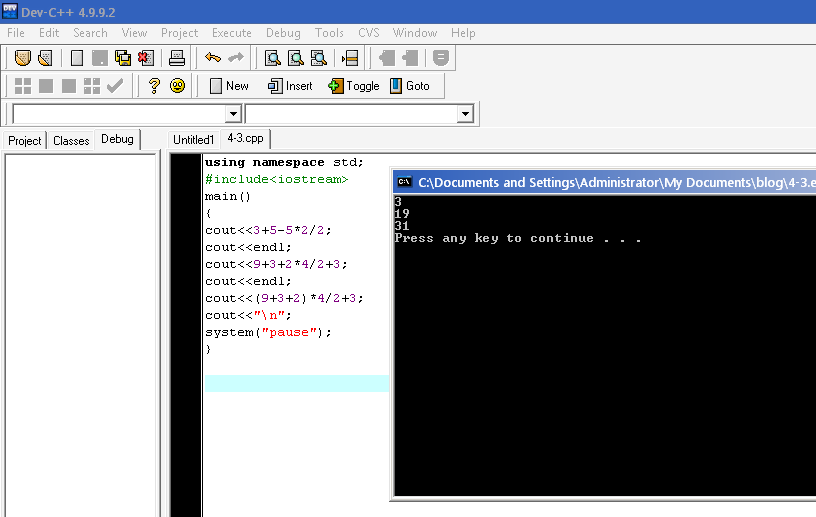This screenshot has height=517, width=816.
Task: Open Replace using second magnifier icon
Action: [x=296, y=58]
